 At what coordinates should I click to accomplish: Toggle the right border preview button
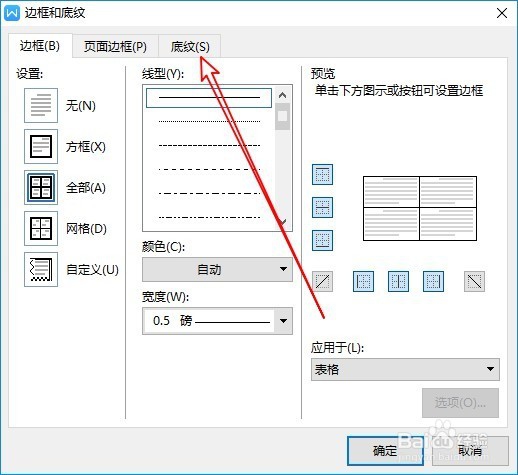[433, 282]
